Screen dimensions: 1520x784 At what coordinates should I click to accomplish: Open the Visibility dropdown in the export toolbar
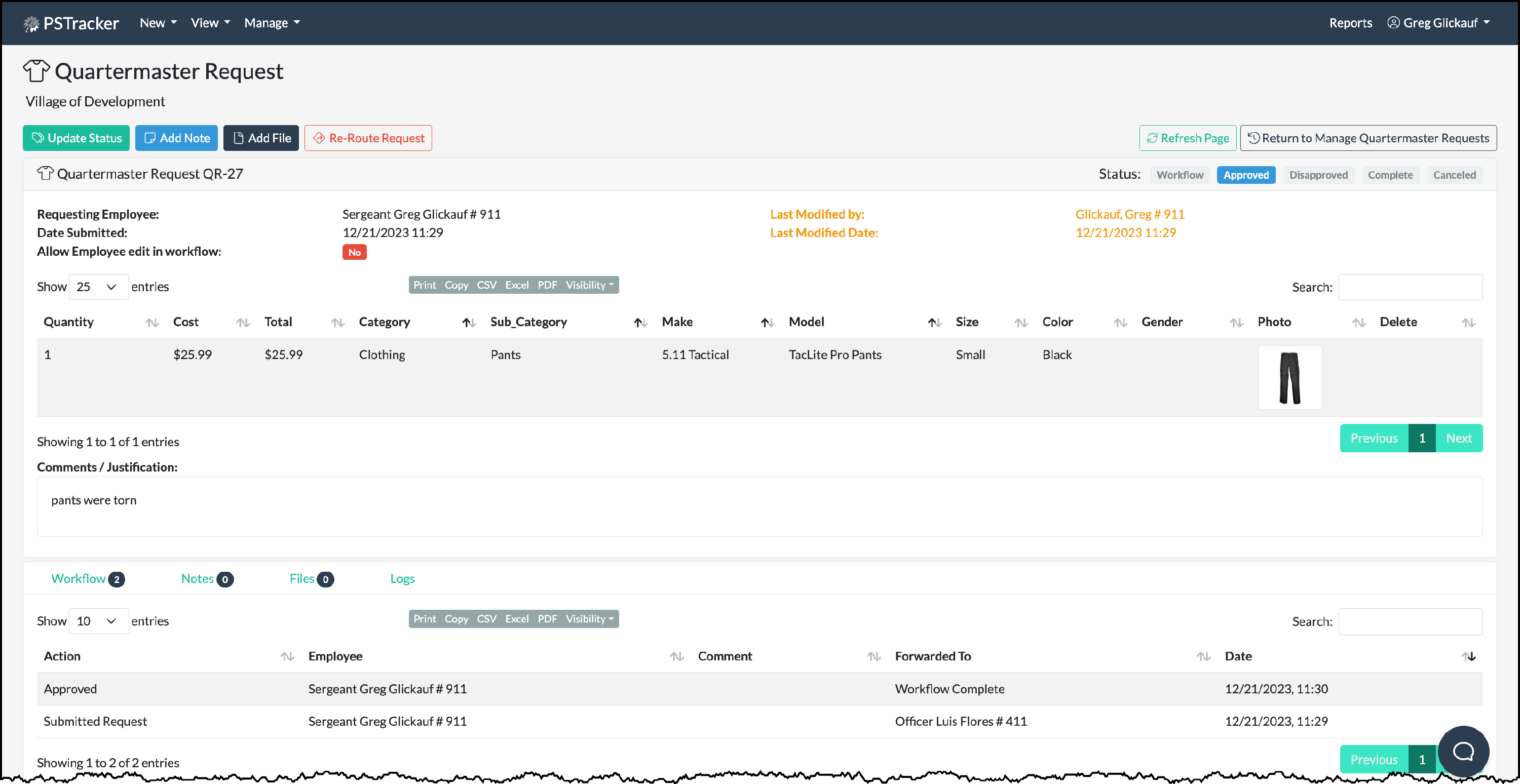[x=588, y=284]
